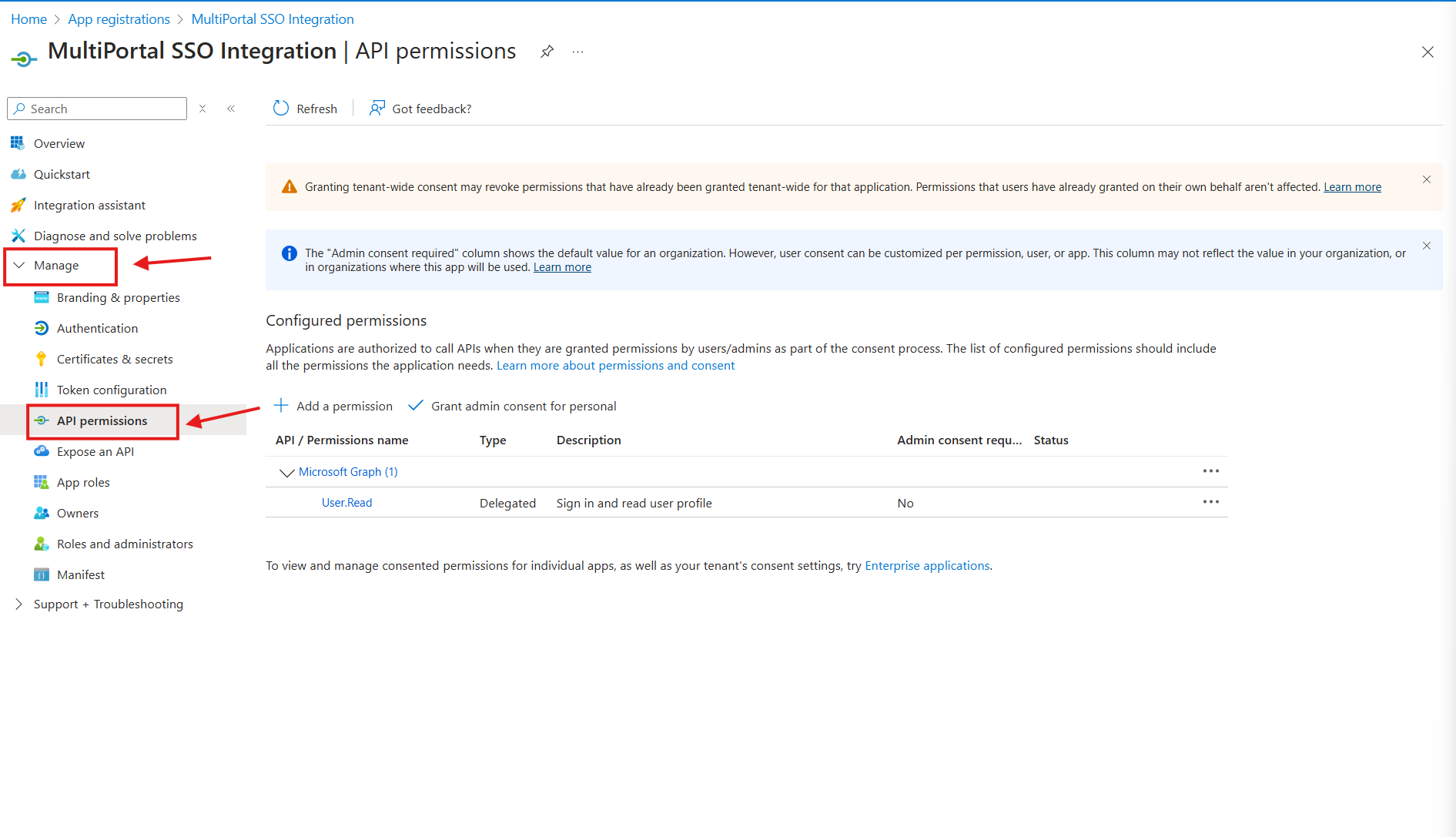This screenshot has height=837, width=1456.
Task: Open the Got feedback? option
Action: 420,109
